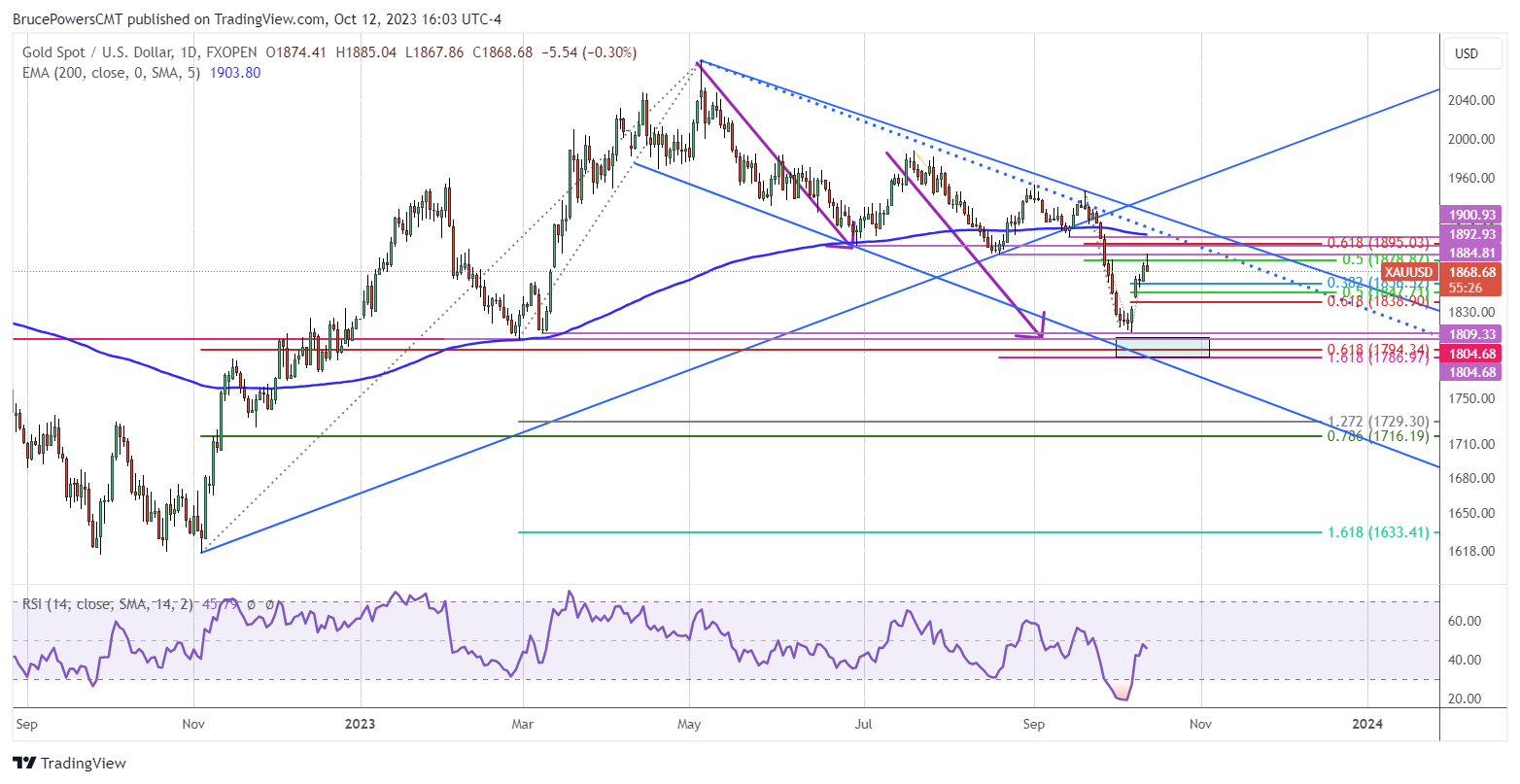Click the 1900.93 purple price label

click(x=1472, y=214)
